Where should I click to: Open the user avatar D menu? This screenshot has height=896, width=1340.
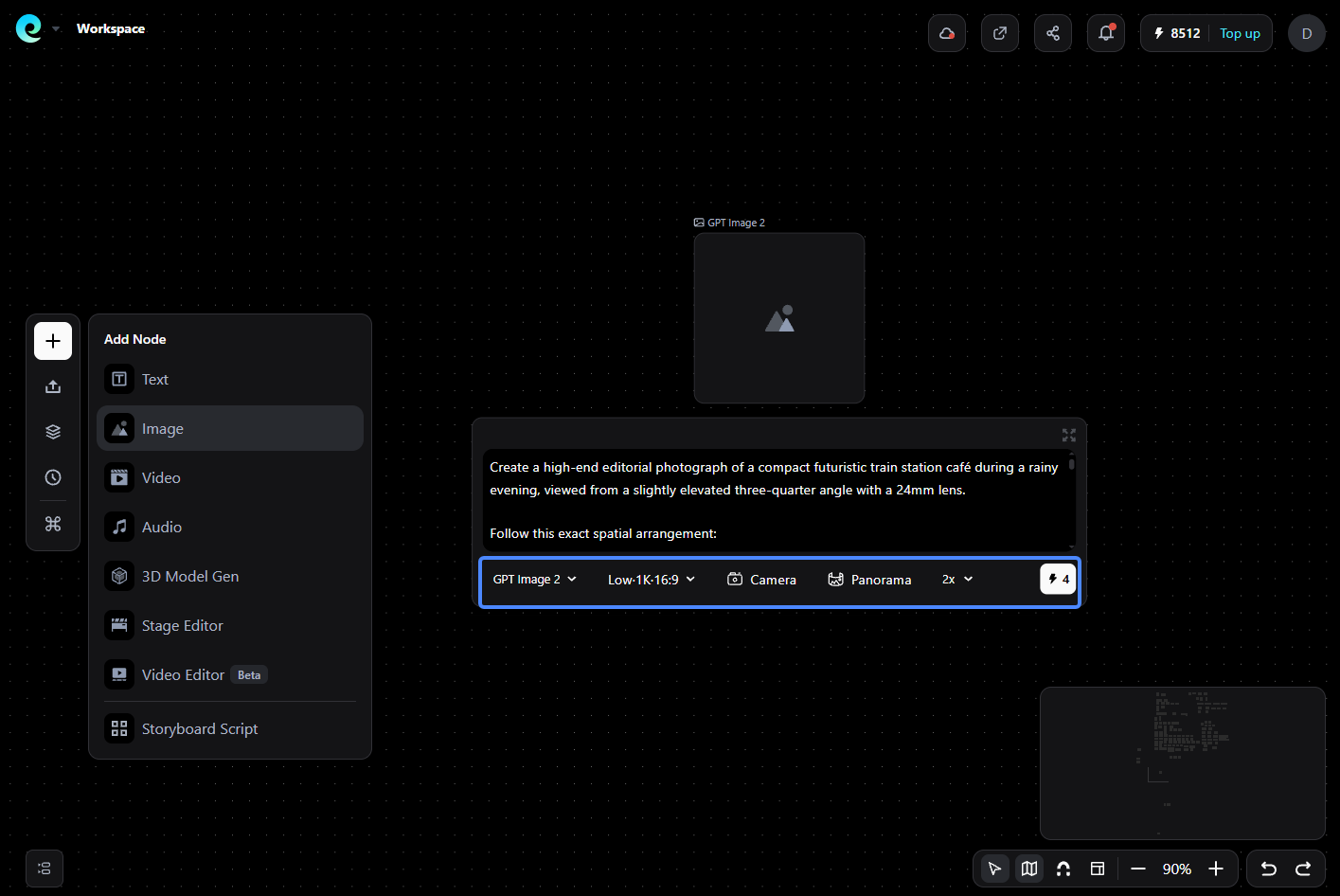pos(1307,33)
